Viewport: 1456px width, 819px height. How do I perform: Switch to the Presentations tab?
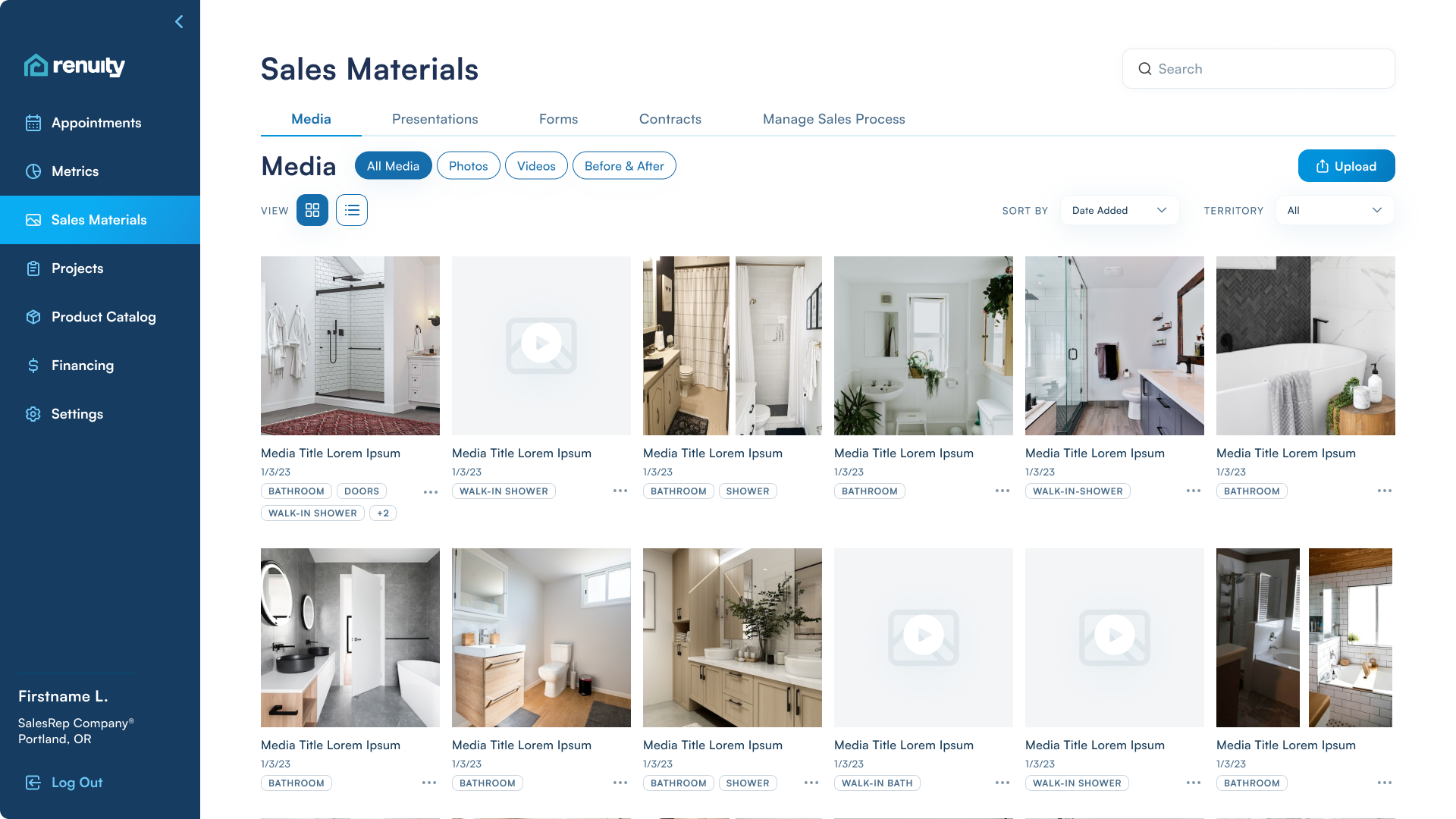pos(435,119)
